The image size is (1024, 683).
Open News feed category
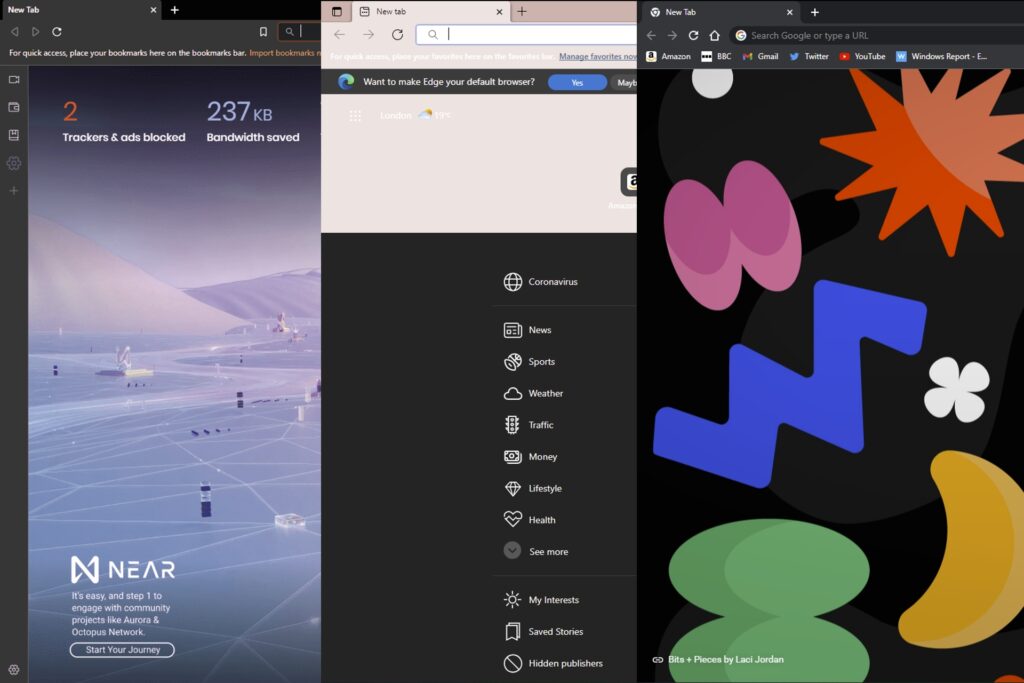[x=528, y=330]
